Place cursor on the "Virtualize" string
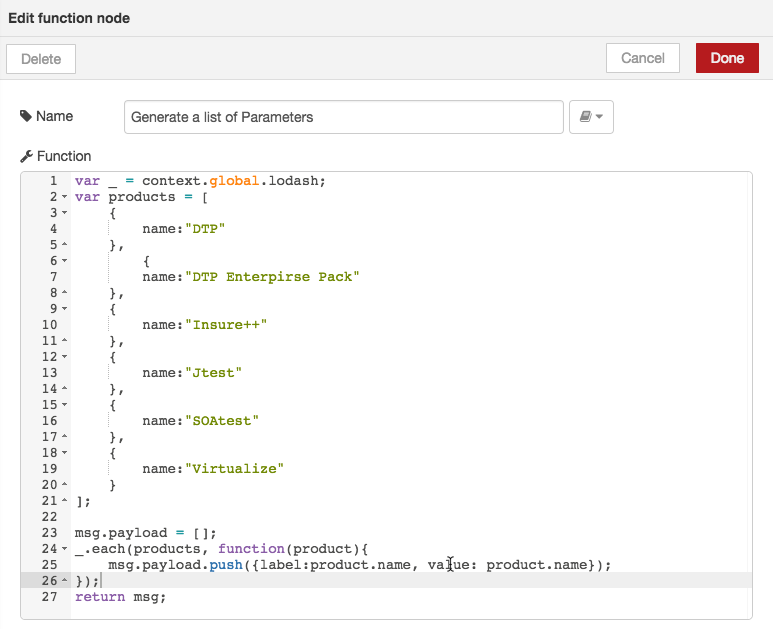773x629 pixels. point(234,468)
